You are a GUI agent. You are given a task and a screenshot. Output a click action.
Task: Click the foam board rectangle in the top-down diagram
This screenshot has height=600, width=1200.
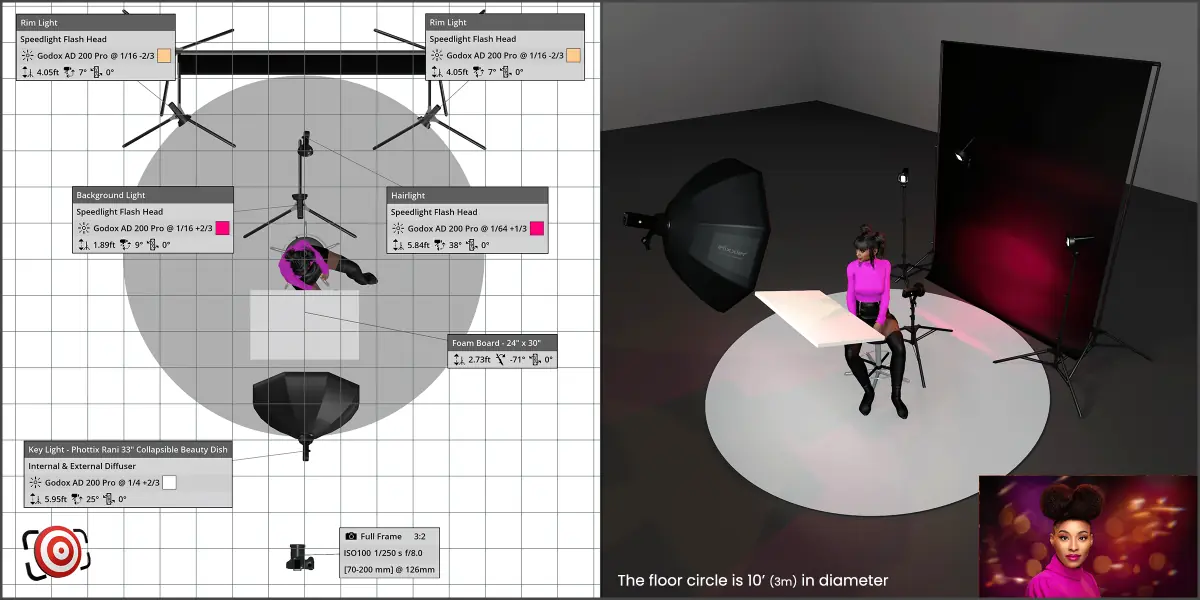[x=303, y=324]
